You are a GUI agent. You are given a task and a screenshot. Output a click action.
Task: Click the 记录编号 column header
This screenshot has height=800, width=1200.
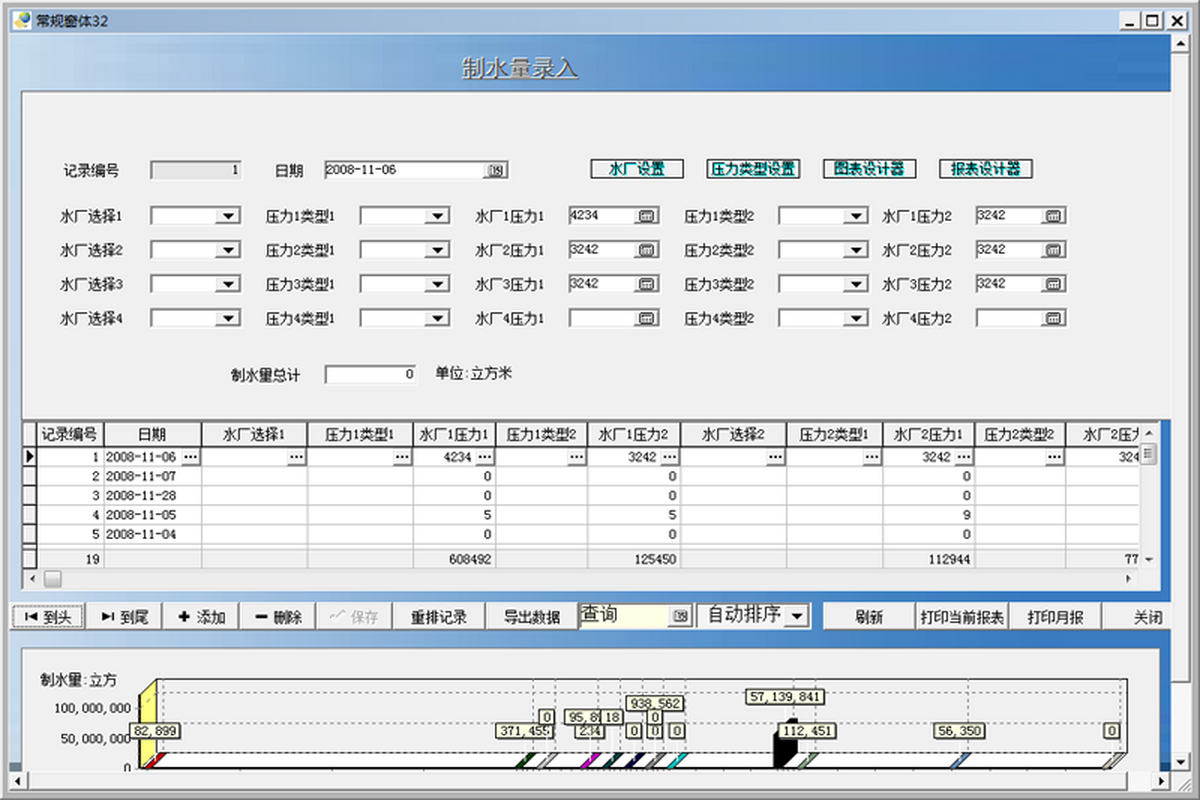(70, 435)
